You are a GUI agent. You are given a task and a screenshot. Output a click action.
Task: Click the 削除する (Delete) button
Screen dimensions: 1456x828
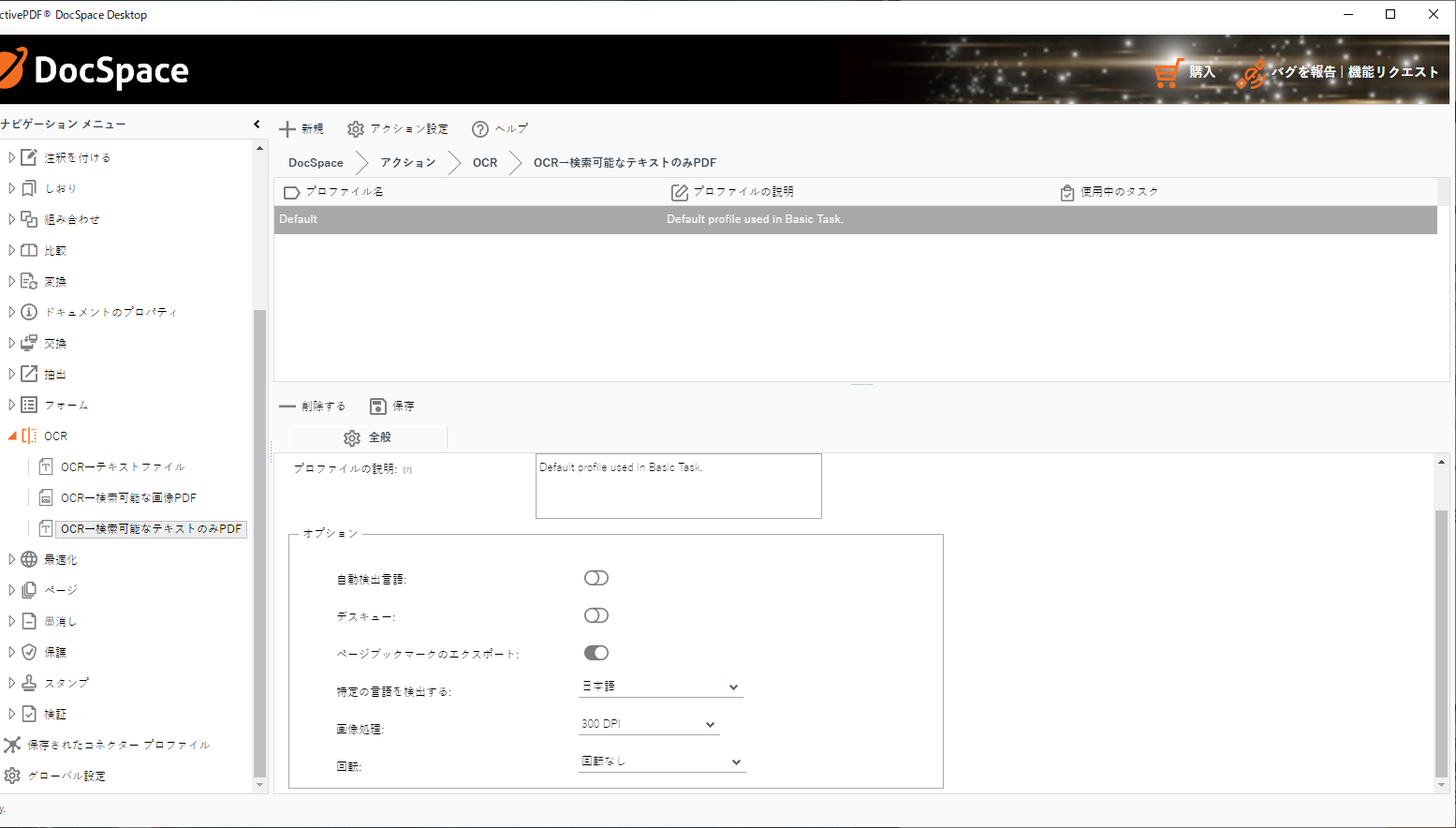point(313,407)
